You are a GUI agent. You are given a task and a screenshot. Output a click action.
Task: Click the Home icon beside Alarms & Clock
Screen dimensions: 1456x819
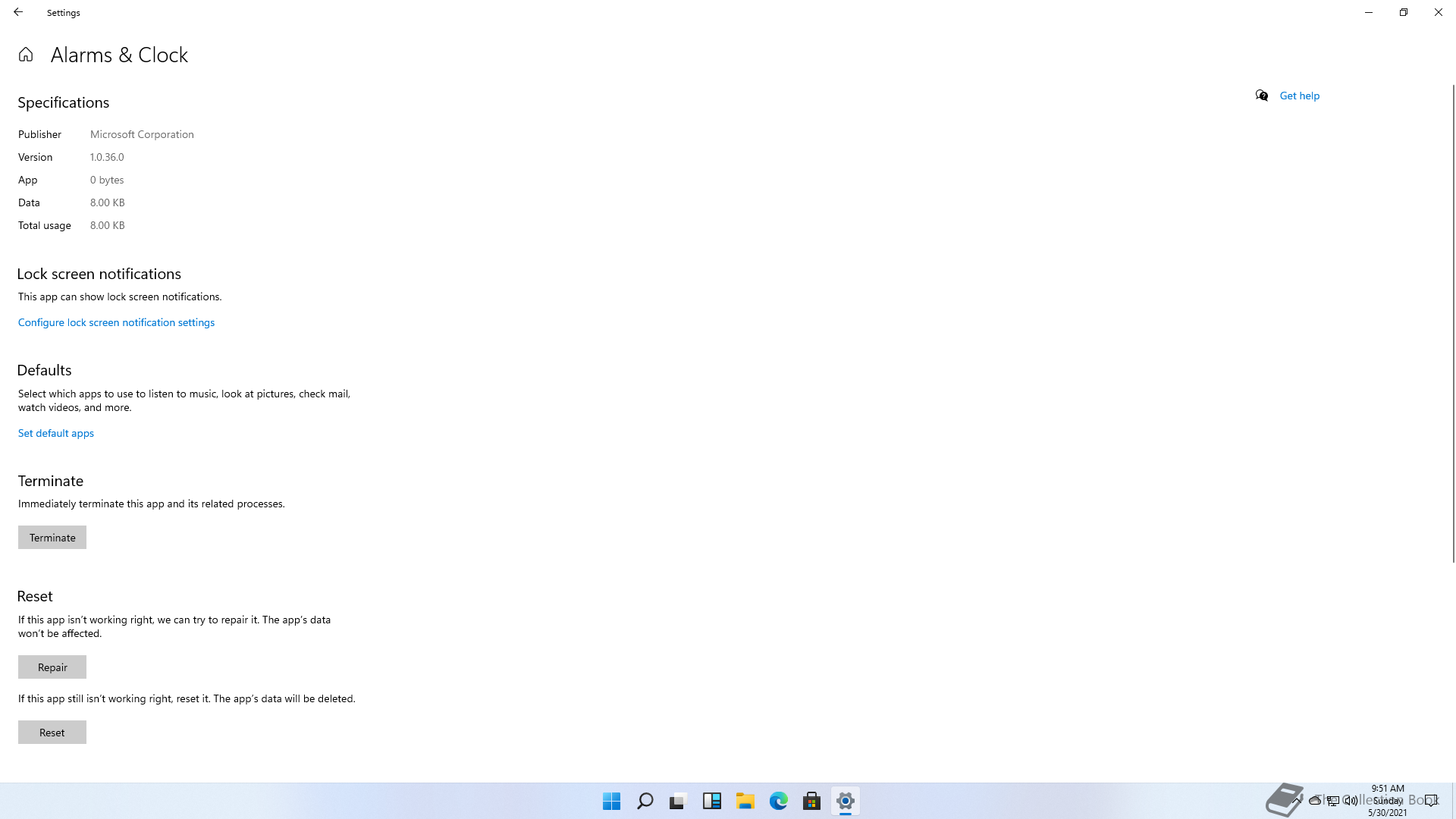(26, 55)
